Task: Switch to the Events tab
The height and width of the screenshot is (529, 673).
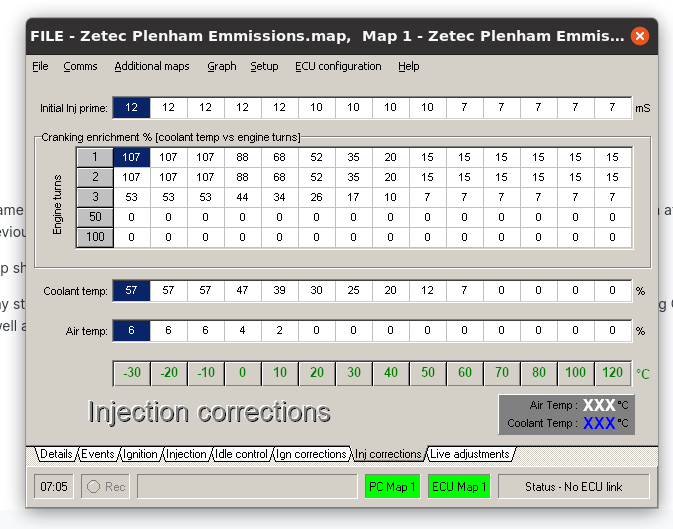Action: click(x=98, y=454)
